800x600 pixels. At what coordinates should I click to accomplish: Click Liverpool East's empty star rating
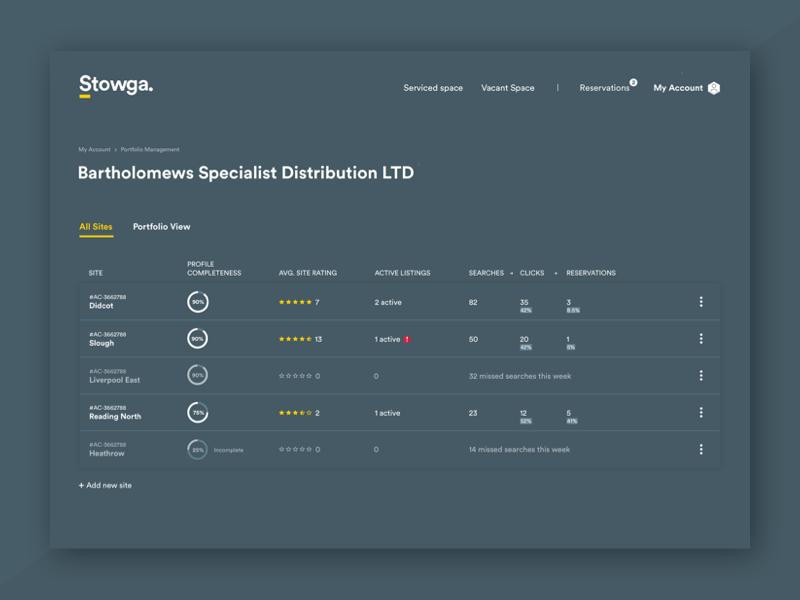coord(297,375)
